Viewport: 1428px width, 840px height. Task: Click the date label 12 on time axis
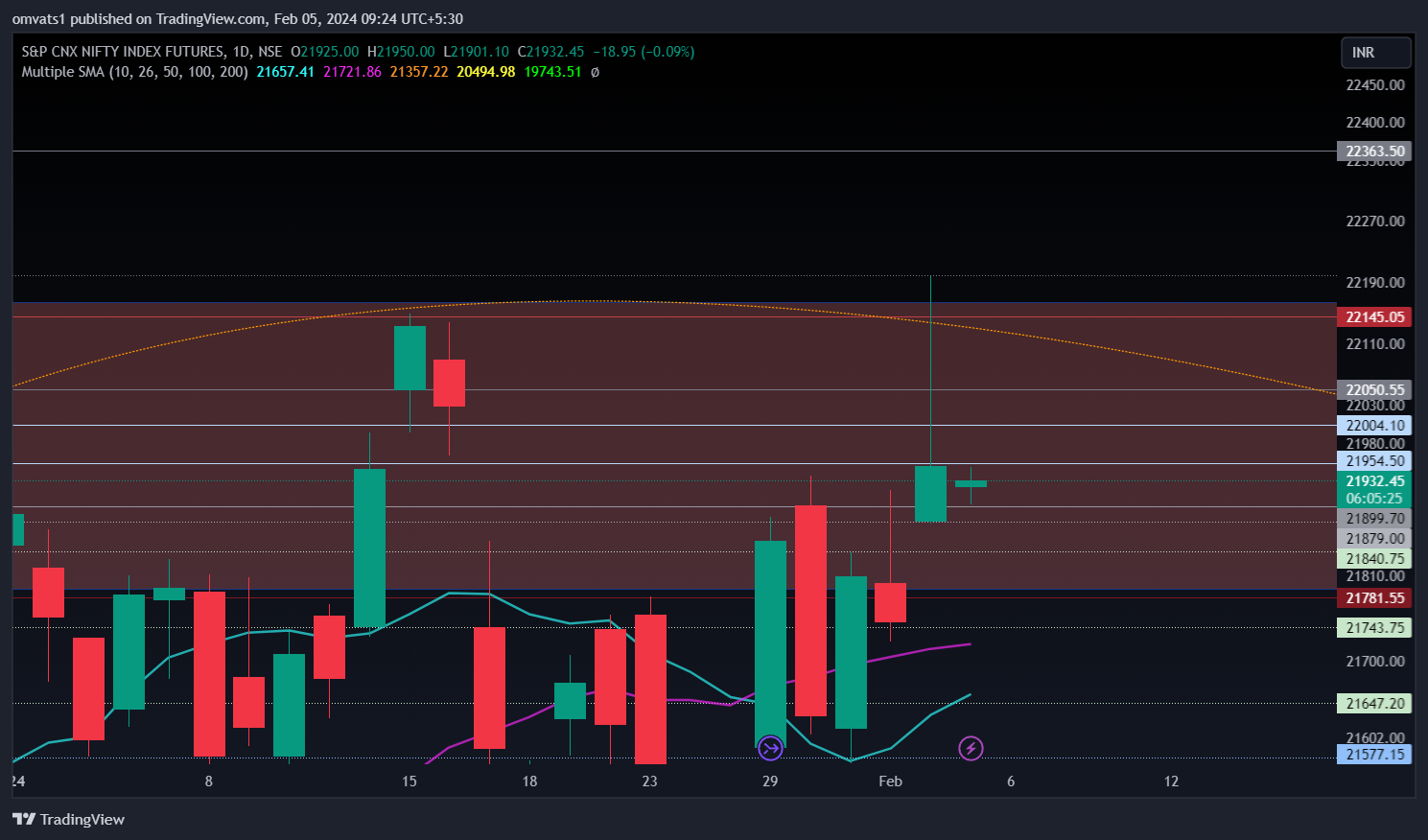[1171, 782]
